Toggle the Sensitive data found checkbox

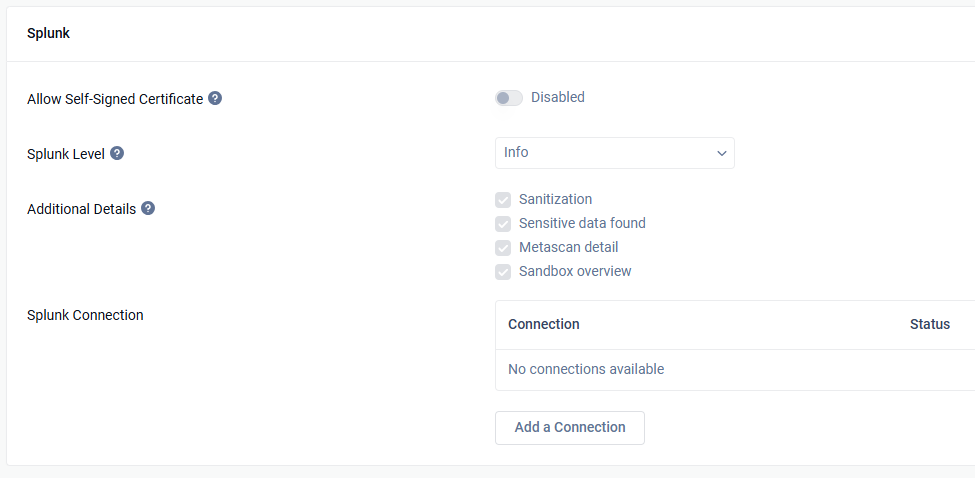coord(503,224)
